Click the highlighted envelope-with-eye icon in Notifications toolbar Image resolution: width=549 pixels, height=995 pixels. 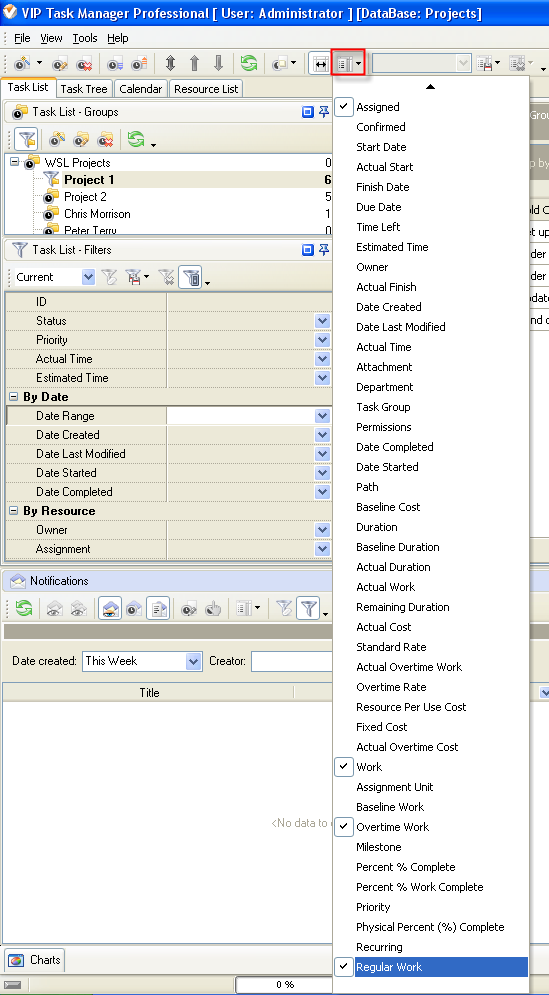pos(110,609)
